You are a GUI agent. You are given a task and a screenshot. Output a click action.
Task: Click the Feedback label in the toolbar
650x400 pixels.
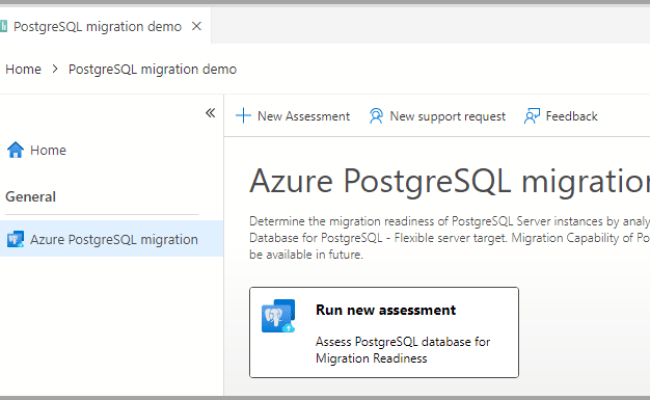[571, 116]
